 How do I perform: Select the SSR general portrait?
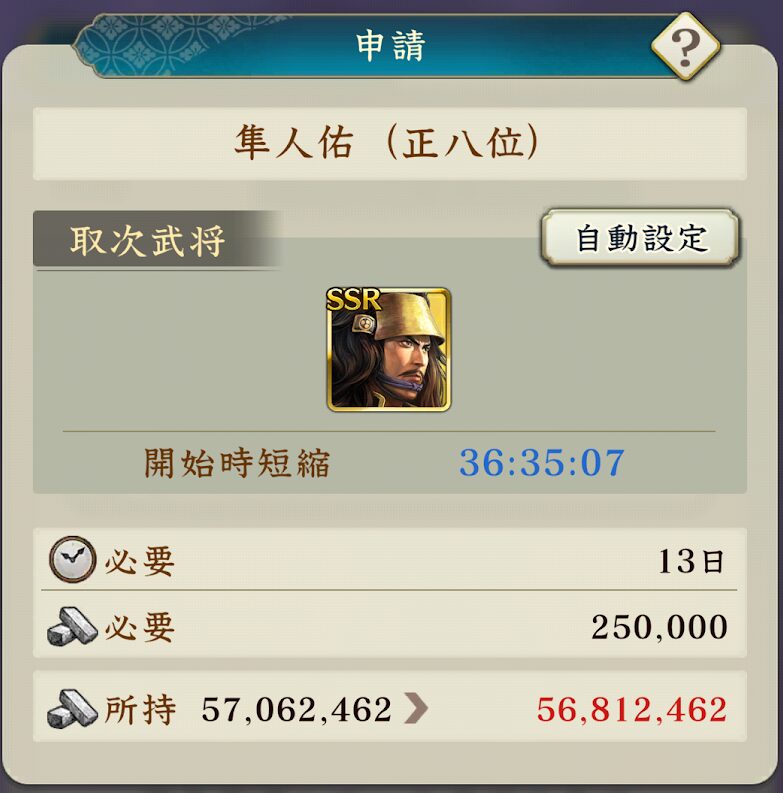pyautogui.click(x=388, y=349)
